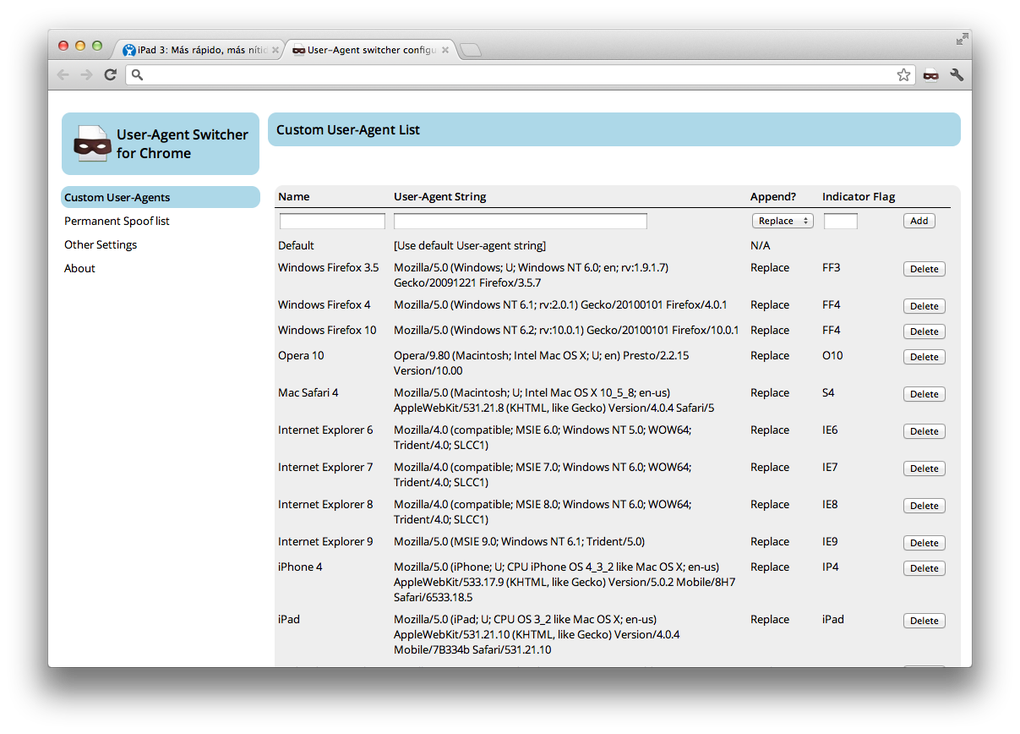Open the Replace append dropdown
Image resolution: width=1020 pixels, height=734 pixels.
pos(783,221)
